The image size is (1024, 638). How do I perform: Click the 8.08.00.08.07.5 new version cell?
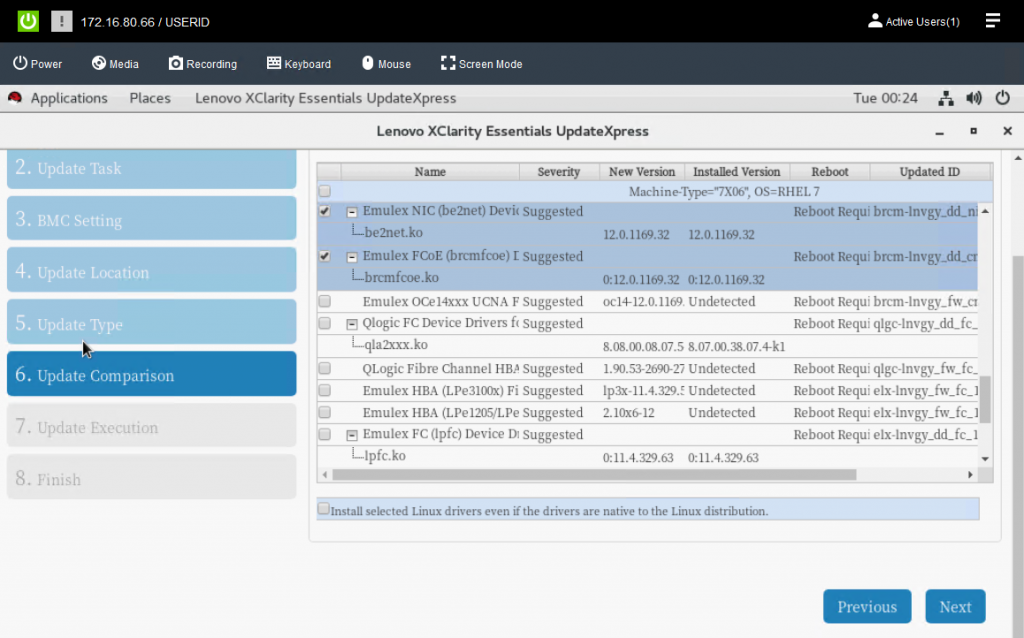(x=643, y=347)
